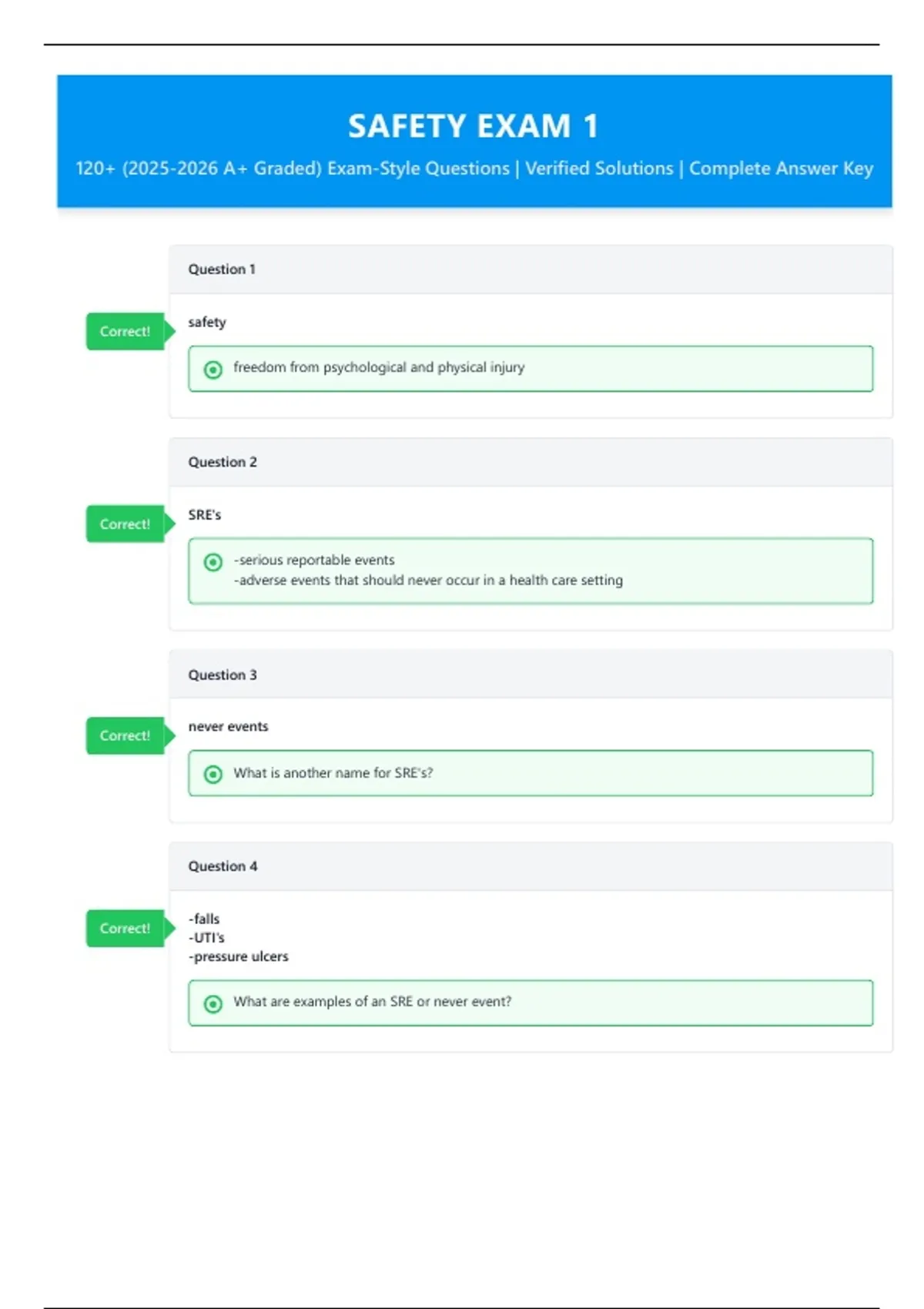Click radio icon for 'What is another name for SRE's?'
Screen dimensions: 924x1309
213,774
